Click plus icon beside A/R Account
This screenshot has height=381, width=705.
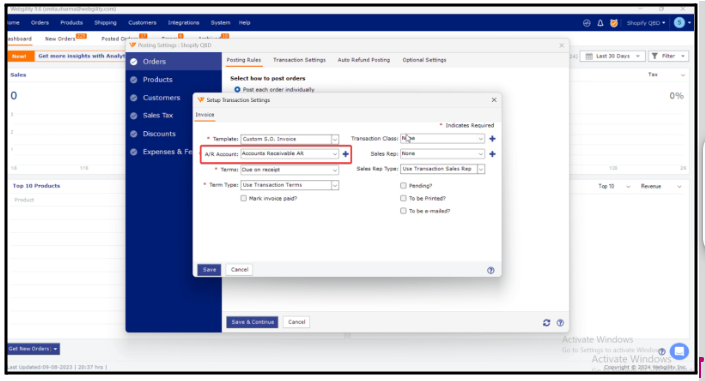tap(345, 154)
